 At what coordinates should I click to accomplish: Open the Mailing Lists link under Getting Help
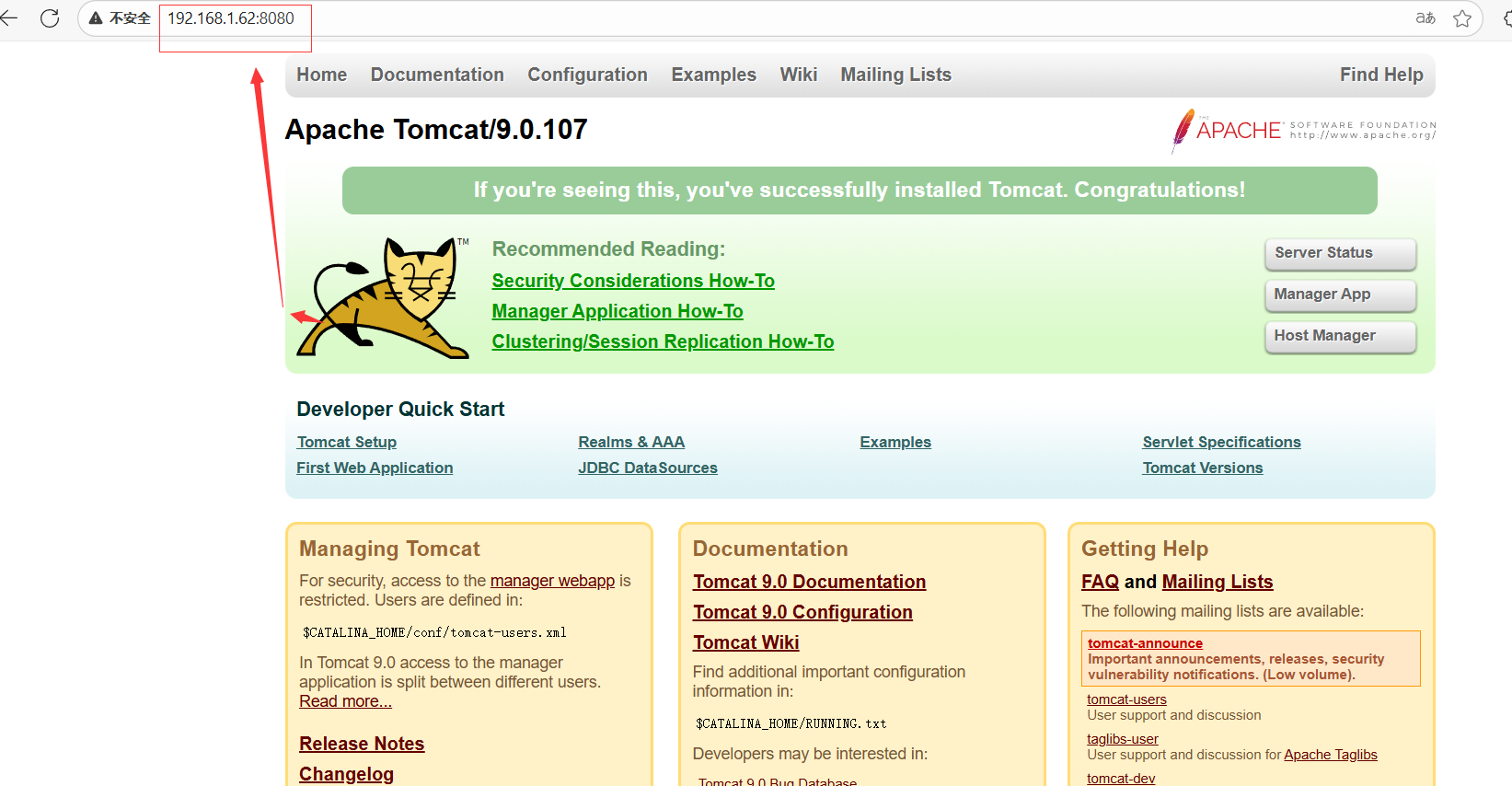tap(1218, 582)
